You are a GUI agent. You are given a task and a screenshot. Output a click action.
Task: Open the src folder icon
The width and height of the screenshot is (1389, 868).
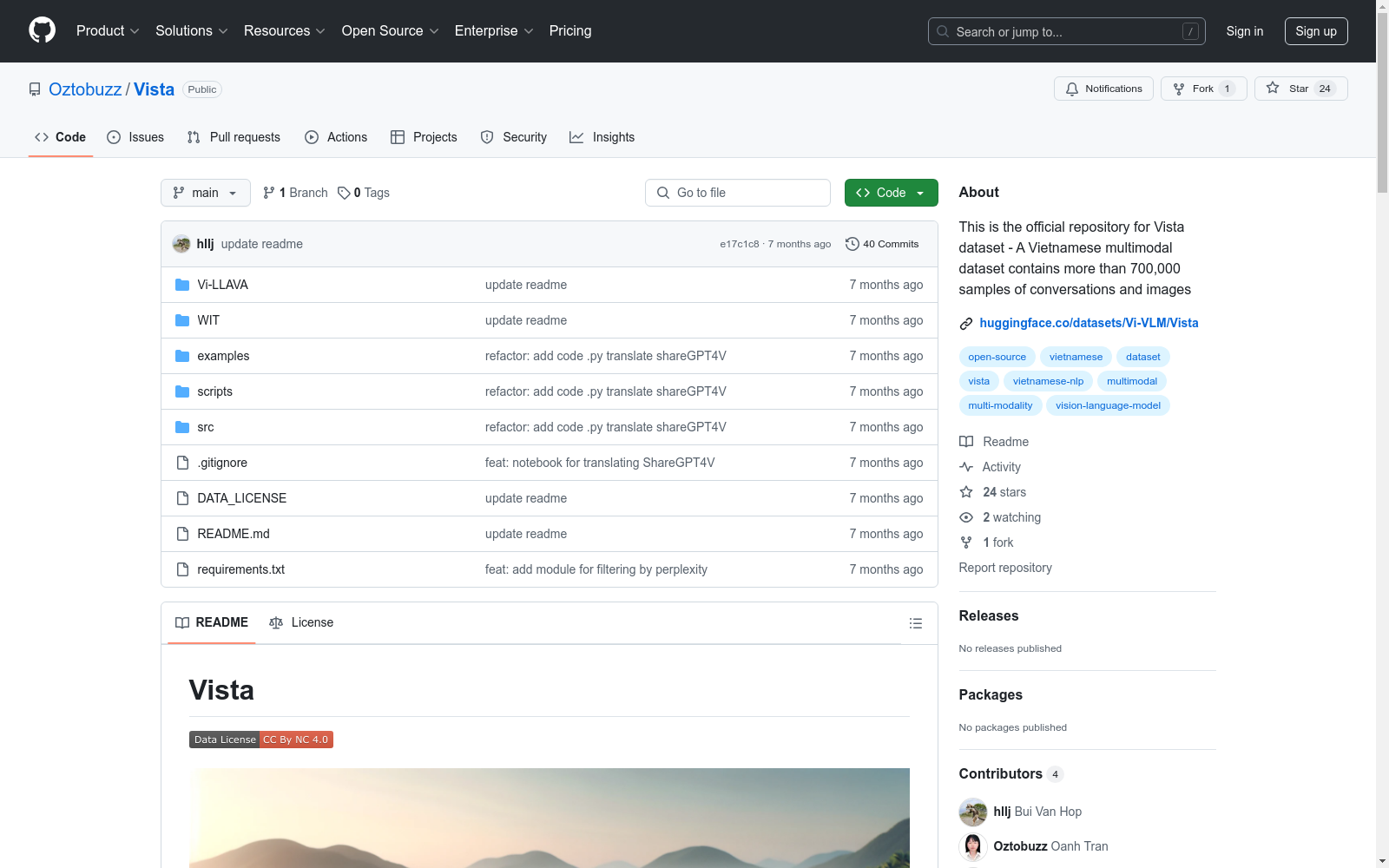(182, 427)
